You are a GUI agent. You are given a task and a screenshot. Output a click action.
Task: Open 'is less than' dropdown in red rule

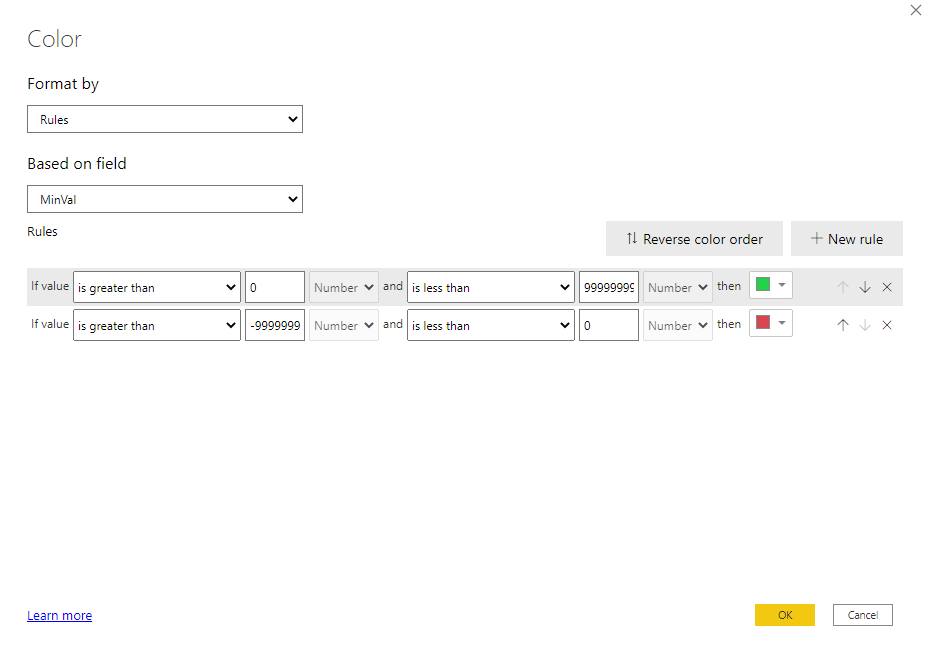pyautogui.click(x=491, y=325)
